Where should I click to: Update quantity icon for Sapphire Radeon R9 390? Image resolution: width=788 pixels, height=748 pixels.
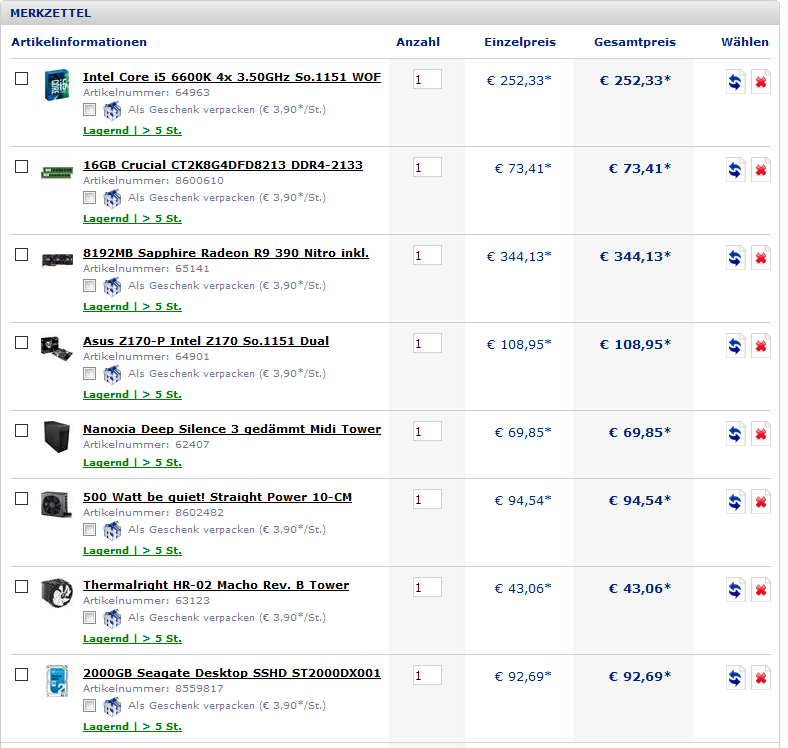[x=735, y=257]
